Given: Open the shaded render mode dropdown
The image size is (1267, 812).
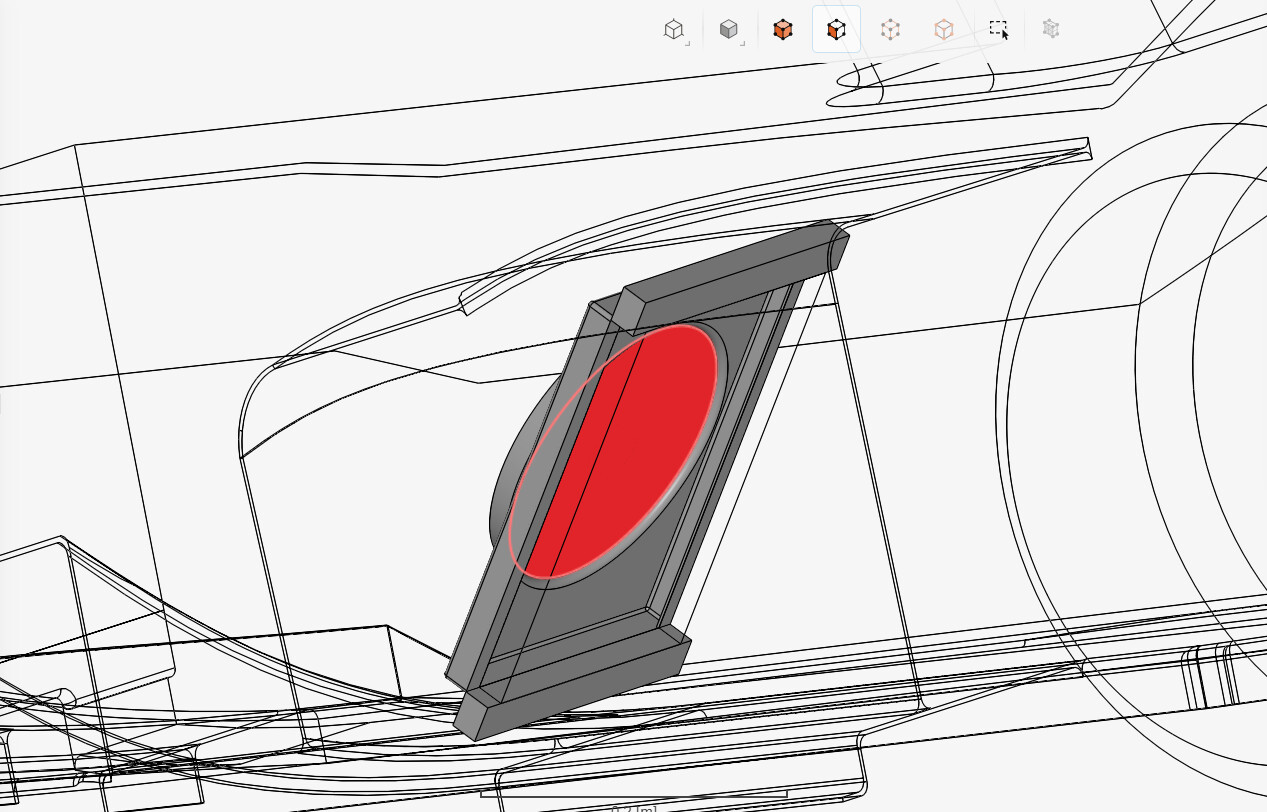Looking at the screenshot, I should point(729,29).
